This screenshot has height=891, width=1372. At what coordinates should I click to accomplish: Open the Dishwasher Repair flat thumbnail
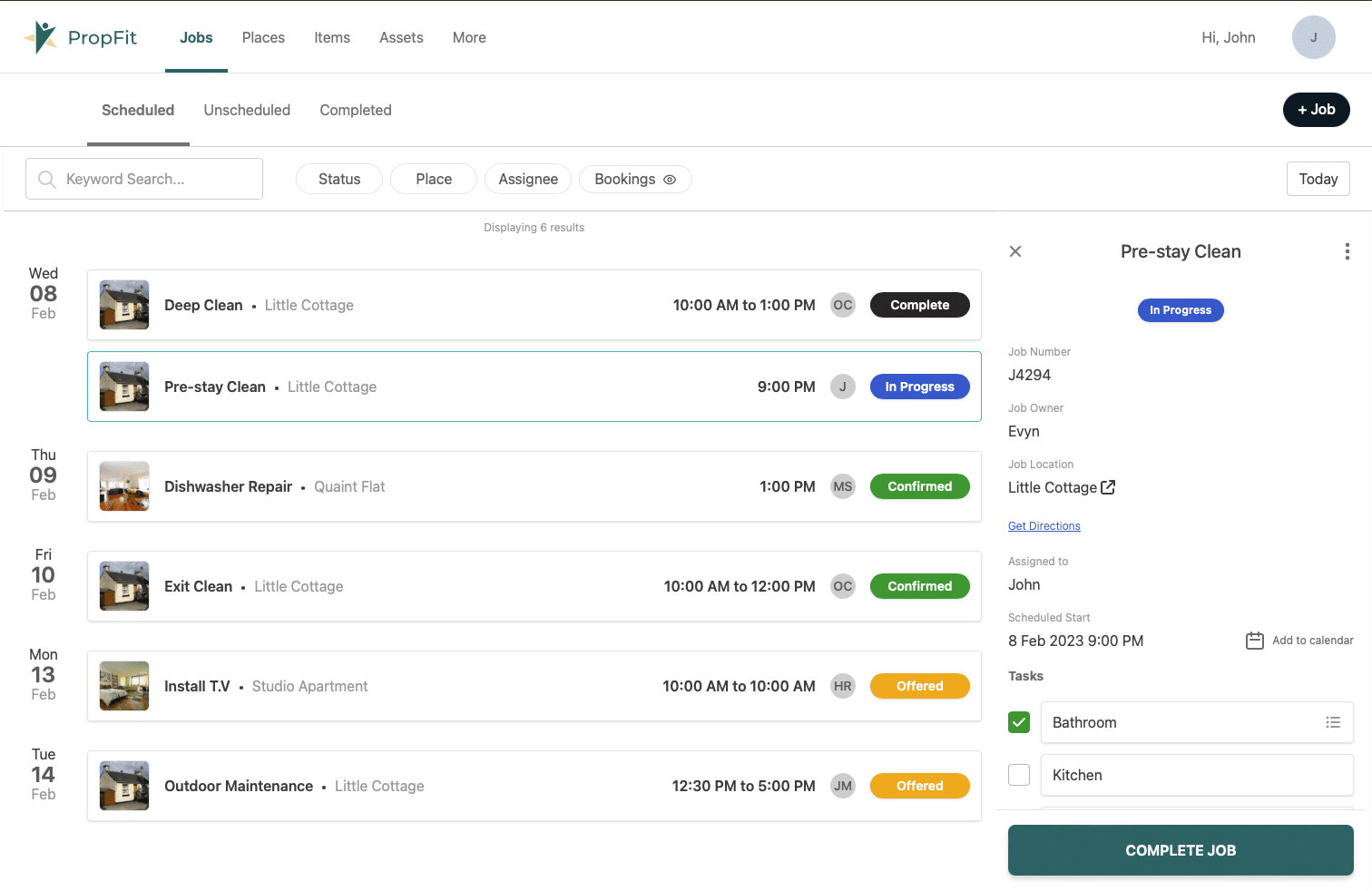(124, 486)
